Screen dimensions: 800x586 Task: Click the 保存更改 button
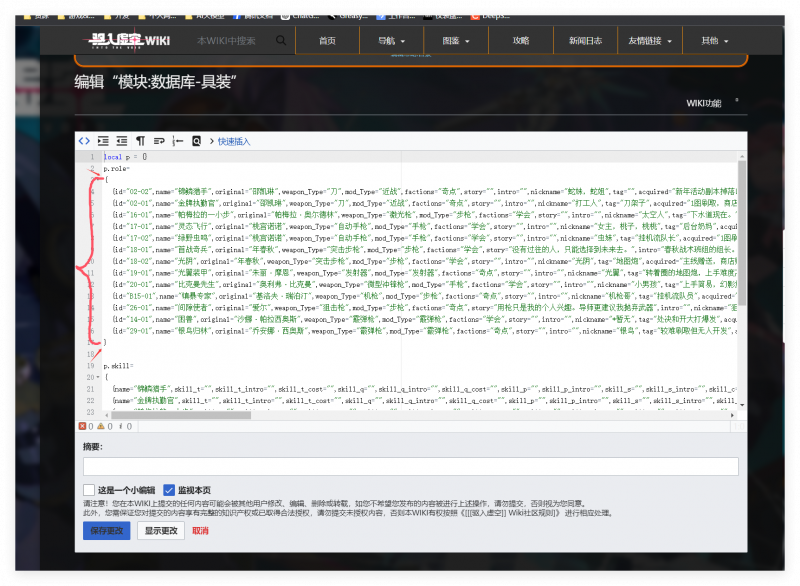[107, 530]
